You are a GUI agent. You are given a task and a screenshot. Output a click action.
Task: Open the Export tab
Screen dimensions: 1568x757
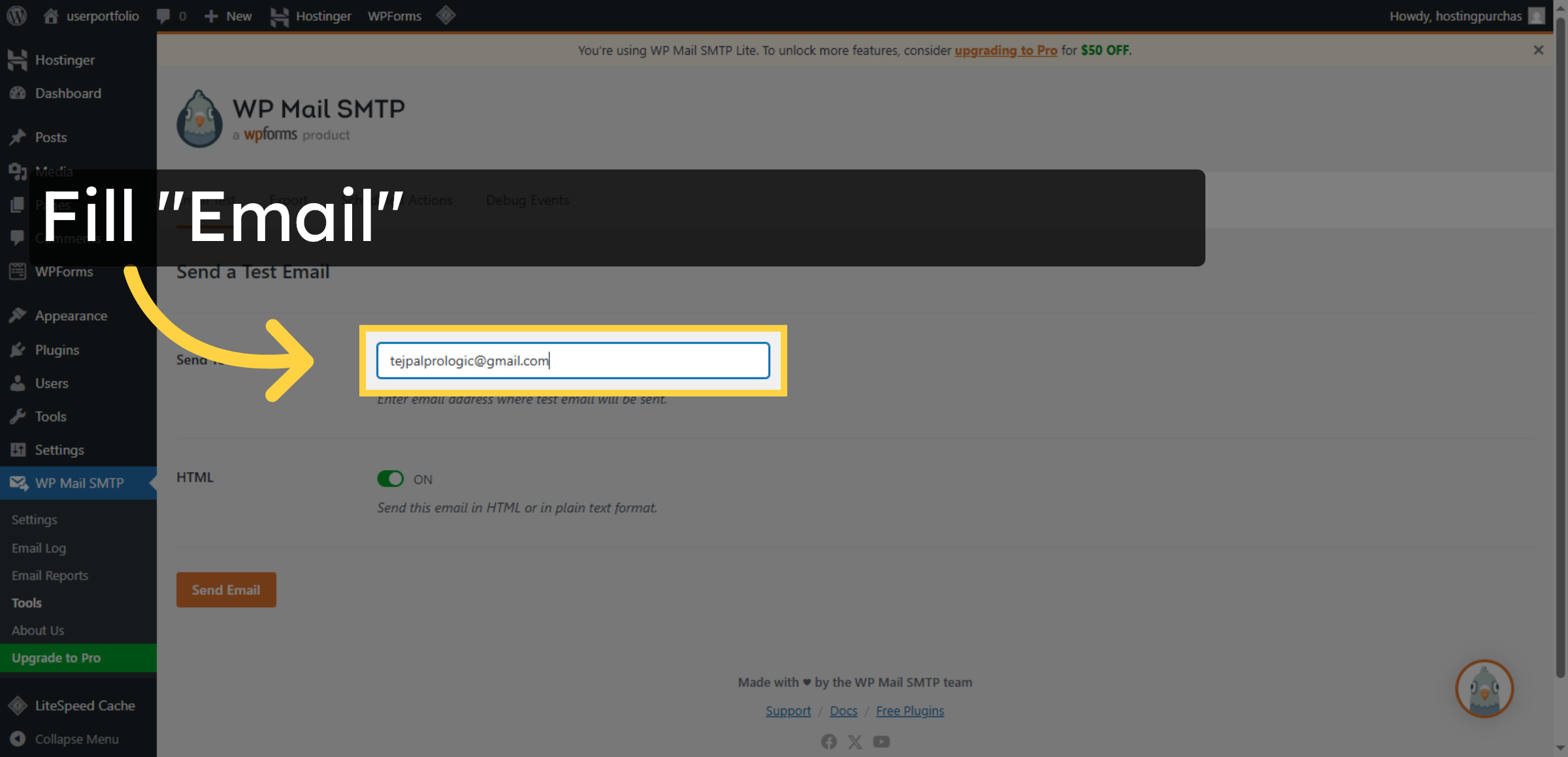click(288, 200)
